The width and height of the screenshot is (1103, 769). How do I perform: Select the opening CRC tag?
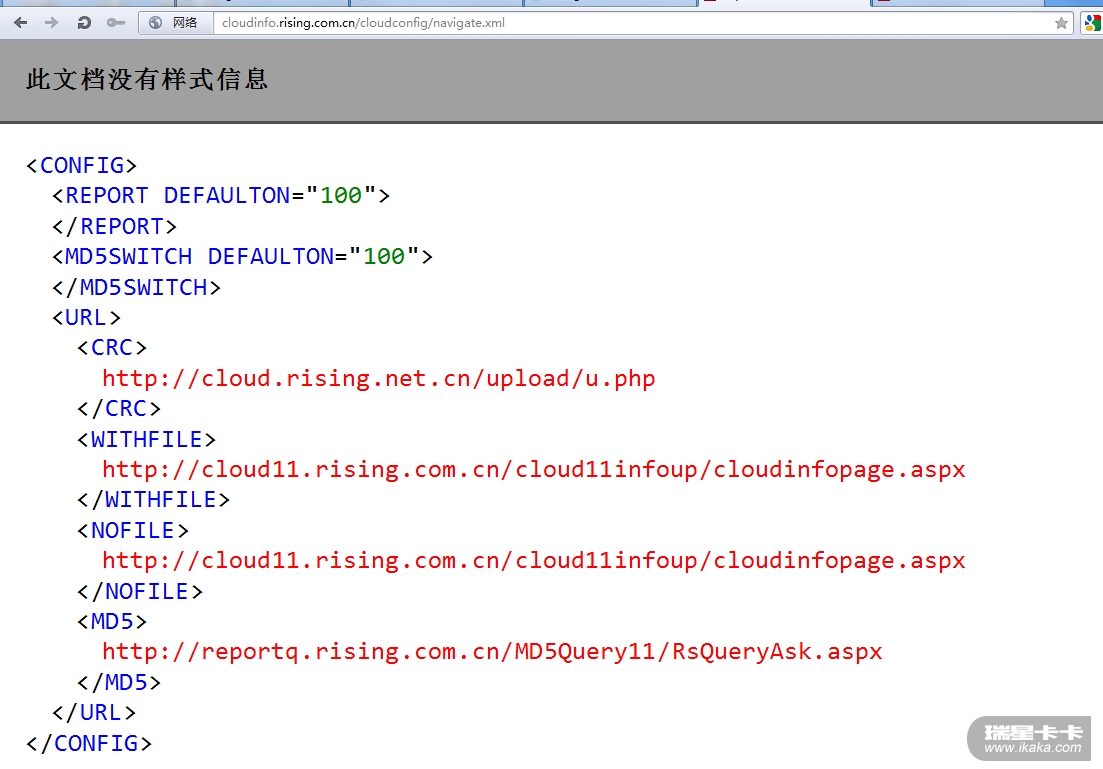[x=112, y=348]
